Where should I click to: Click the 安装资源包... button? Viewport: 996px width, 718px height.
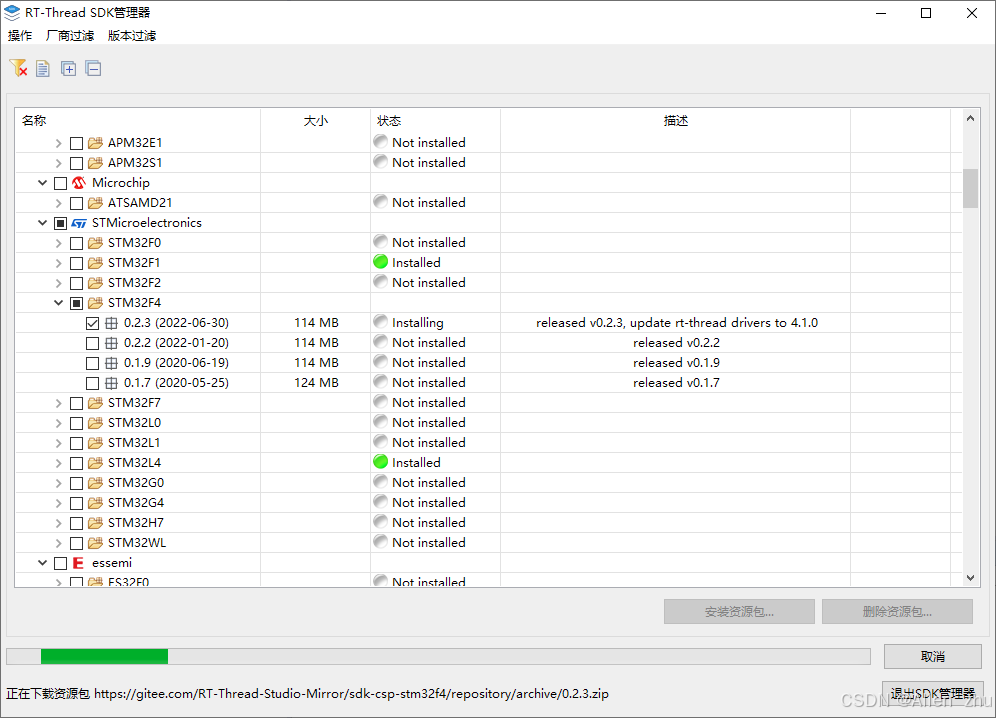[739, 612]
